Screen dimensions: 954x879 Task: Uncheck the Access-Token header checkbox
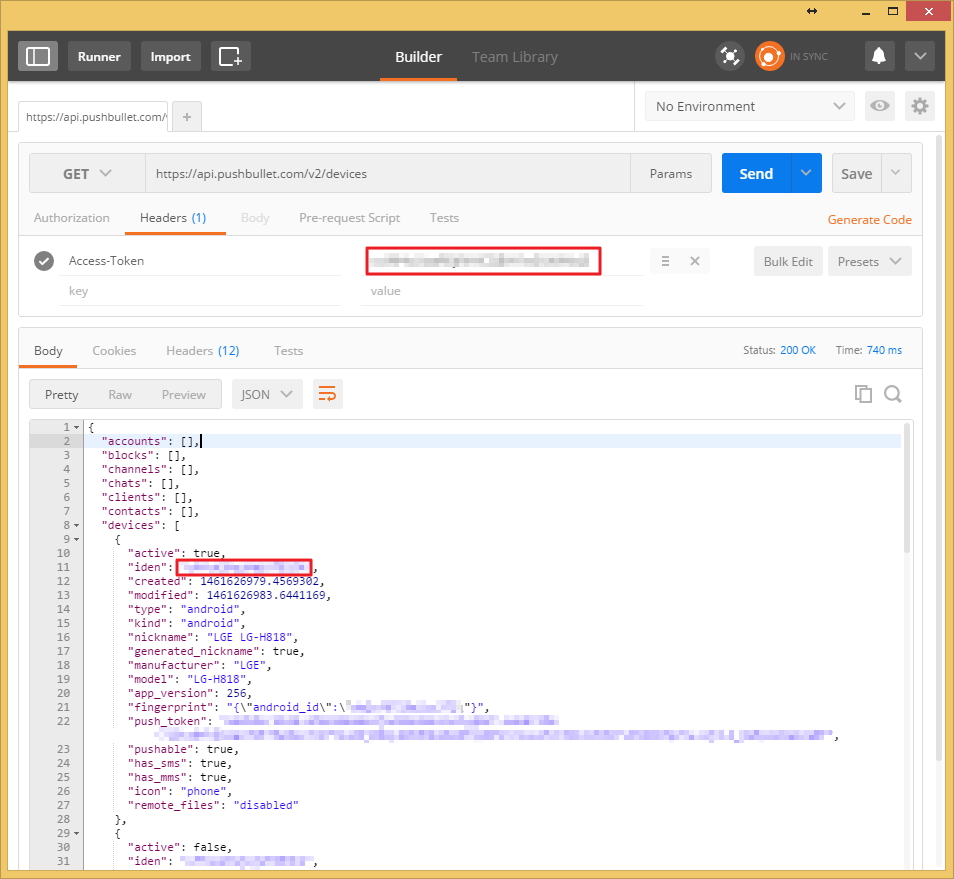coord(44,261)
